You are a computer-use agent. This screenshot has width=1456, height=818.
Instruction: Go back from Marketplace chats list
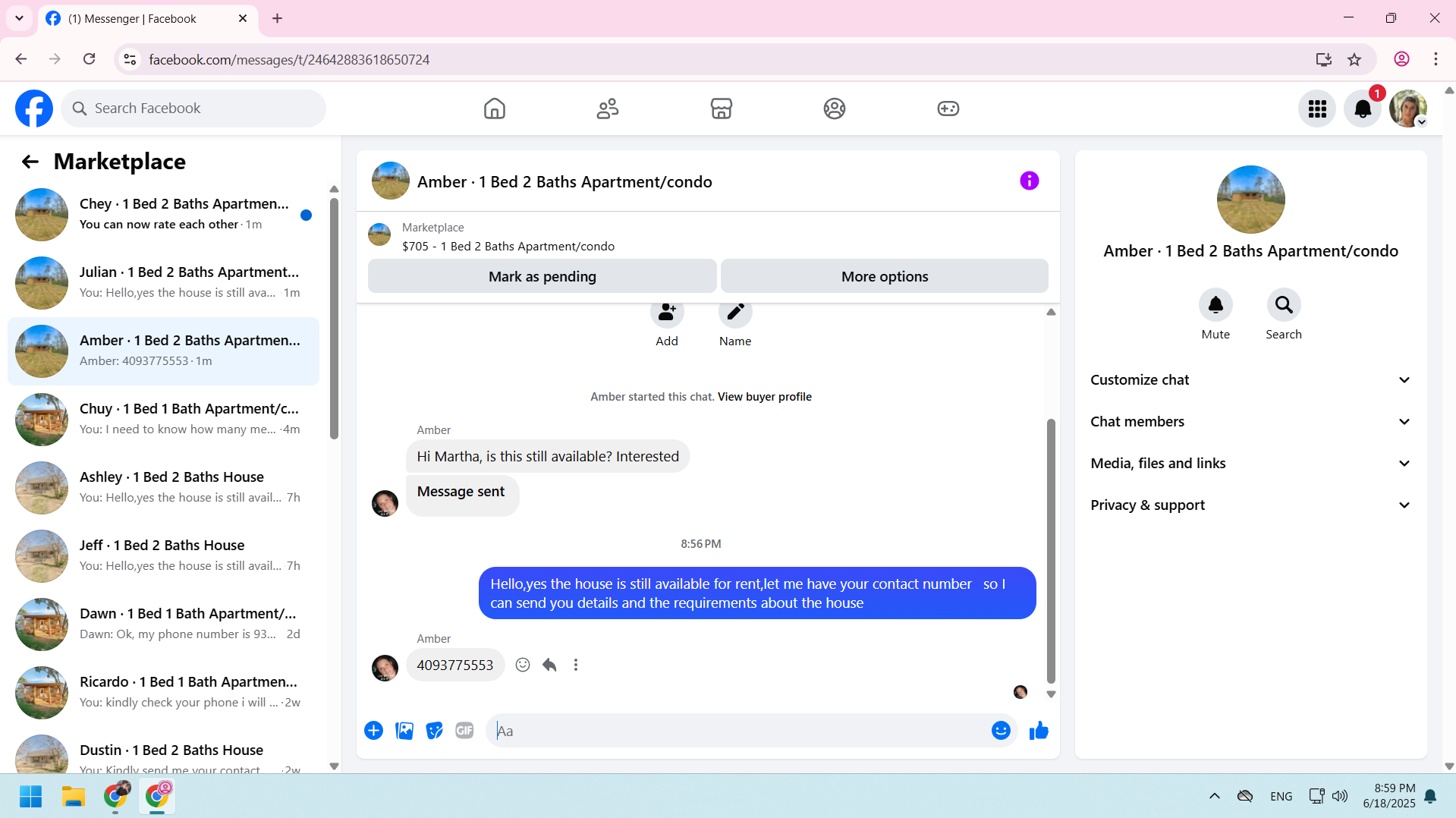[x=30, y=162]
